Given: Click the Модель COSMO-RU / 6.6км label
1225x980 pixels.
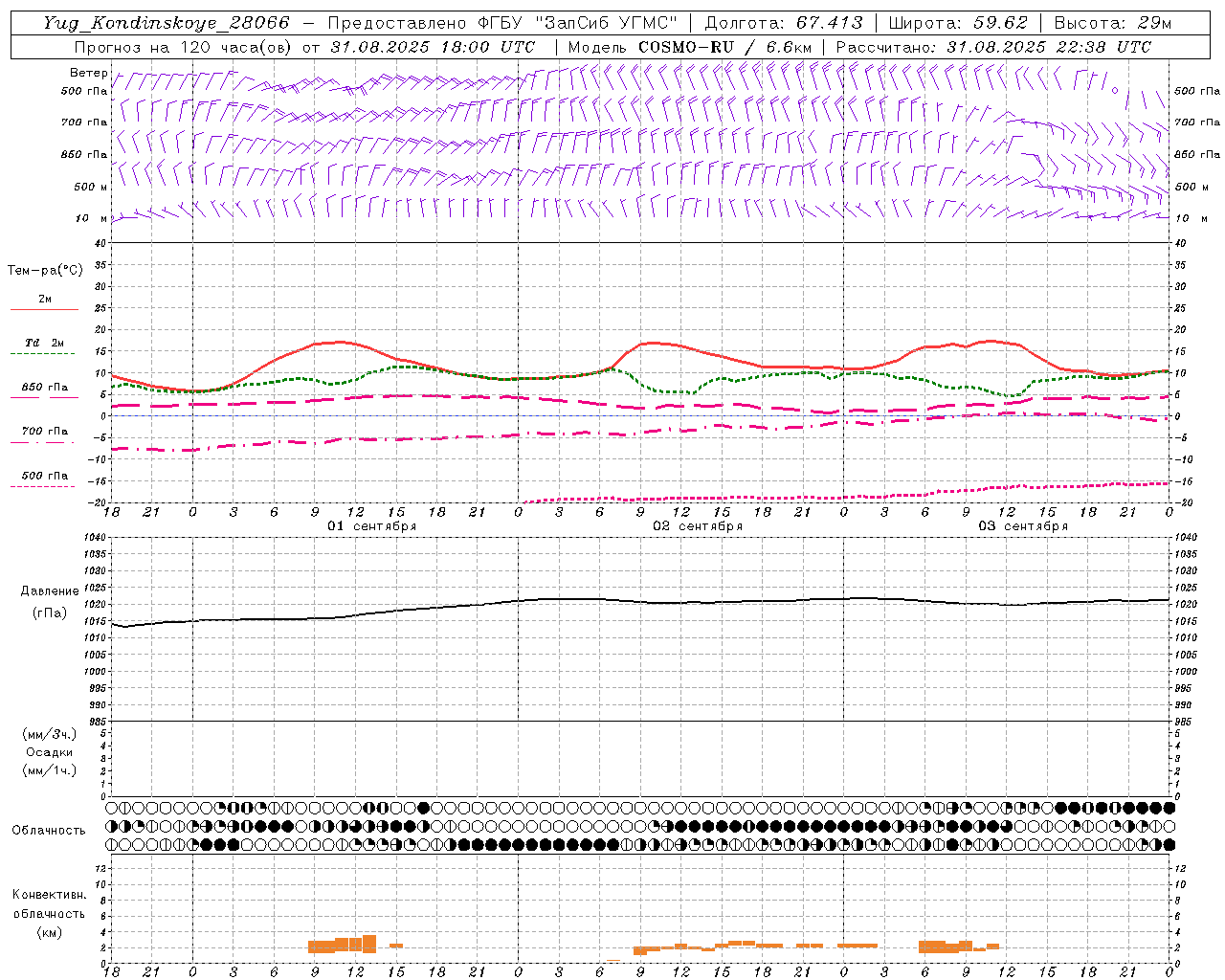Looking at the screenshot, I should (x=689, y=47).
